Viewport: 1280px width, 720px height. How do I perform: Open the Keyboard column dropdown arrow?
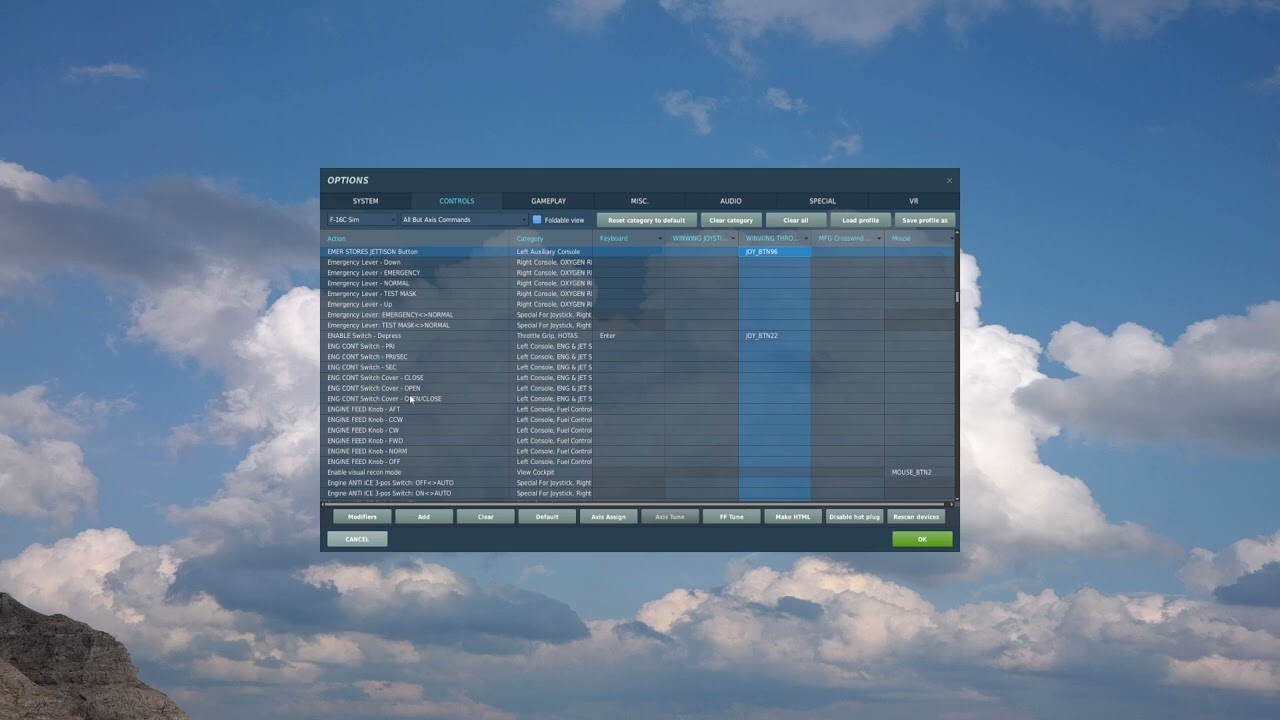[x=660, y=238]
